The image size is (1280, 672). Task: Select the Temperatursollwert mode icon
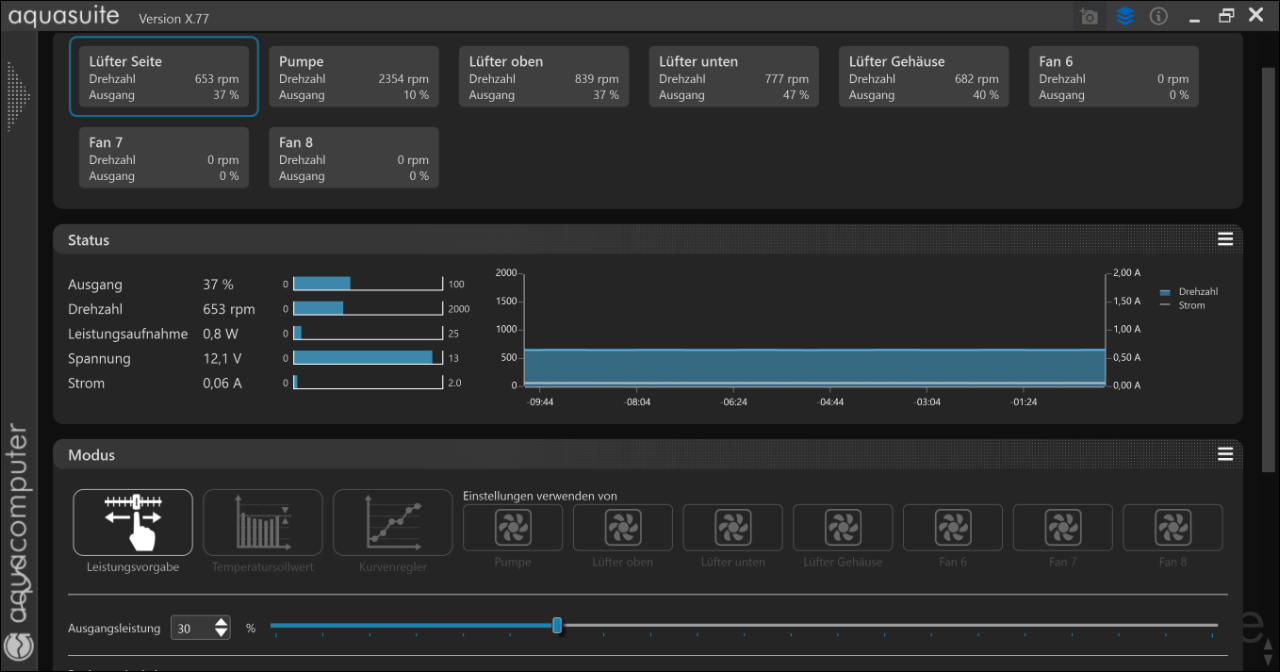pyautogui.click(x=263, y=522)
